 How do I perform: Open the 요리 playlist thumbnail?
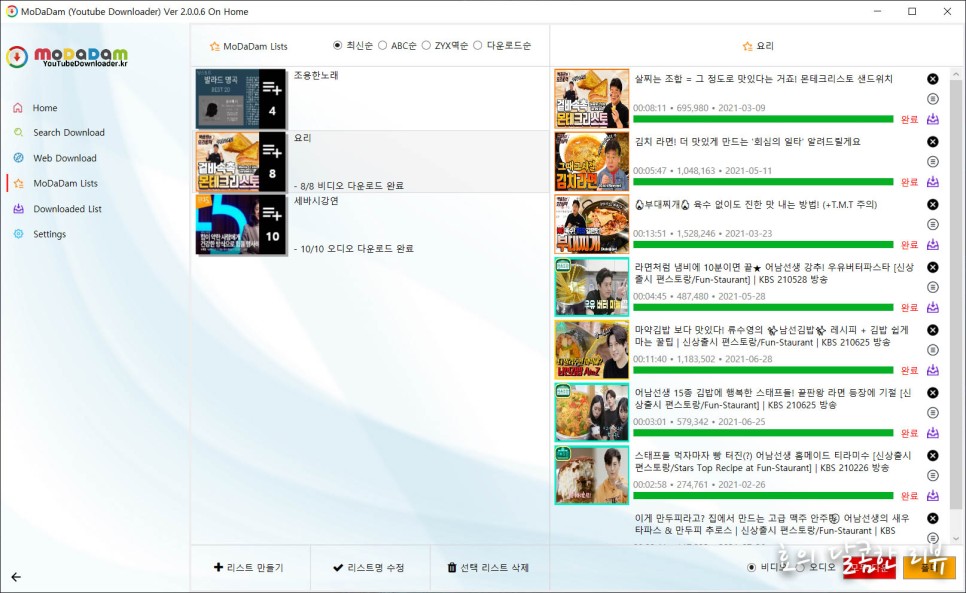pyautogui.click(x=240, y=161)
